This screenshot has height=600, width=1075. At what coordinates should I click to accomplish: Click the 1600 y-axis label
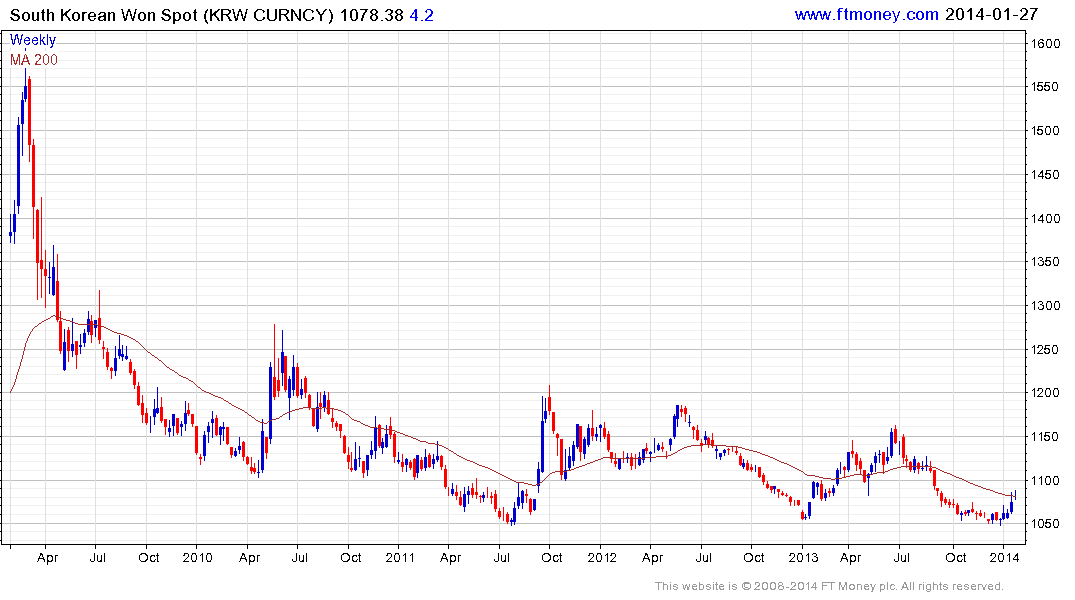[1046, 43]
